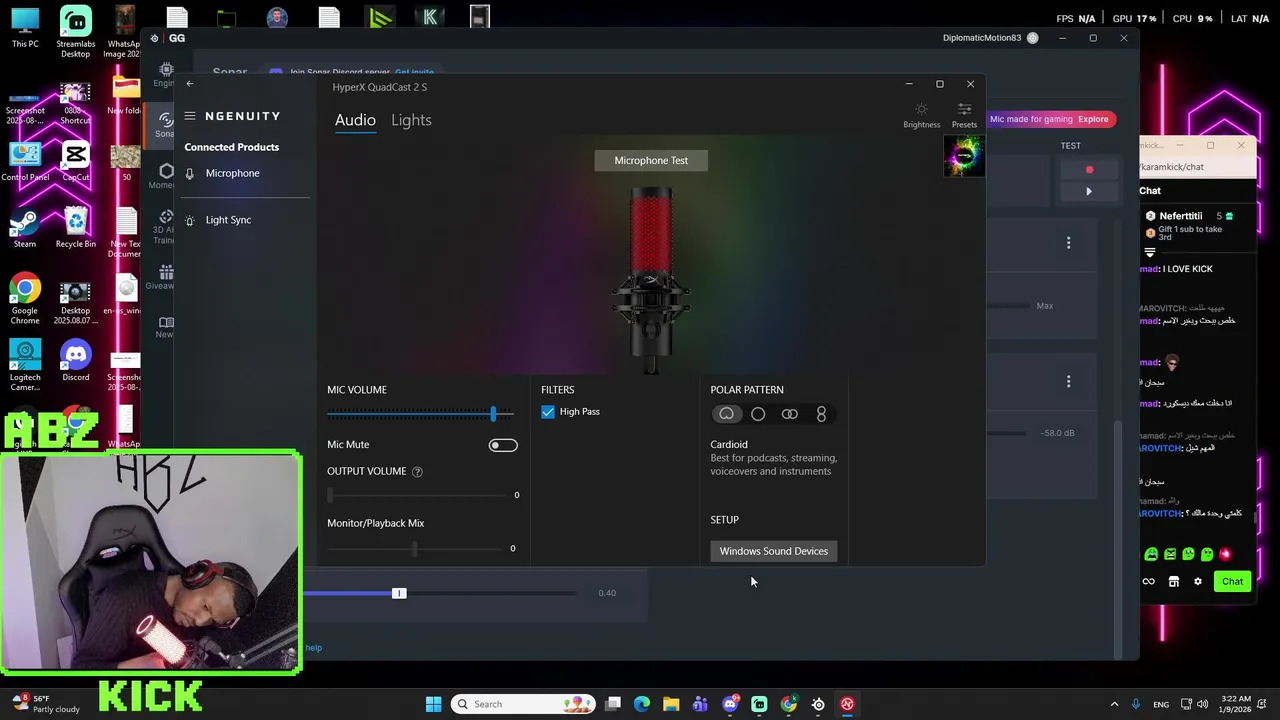Open chat settings gear in Kick window

coord(1197,582)
